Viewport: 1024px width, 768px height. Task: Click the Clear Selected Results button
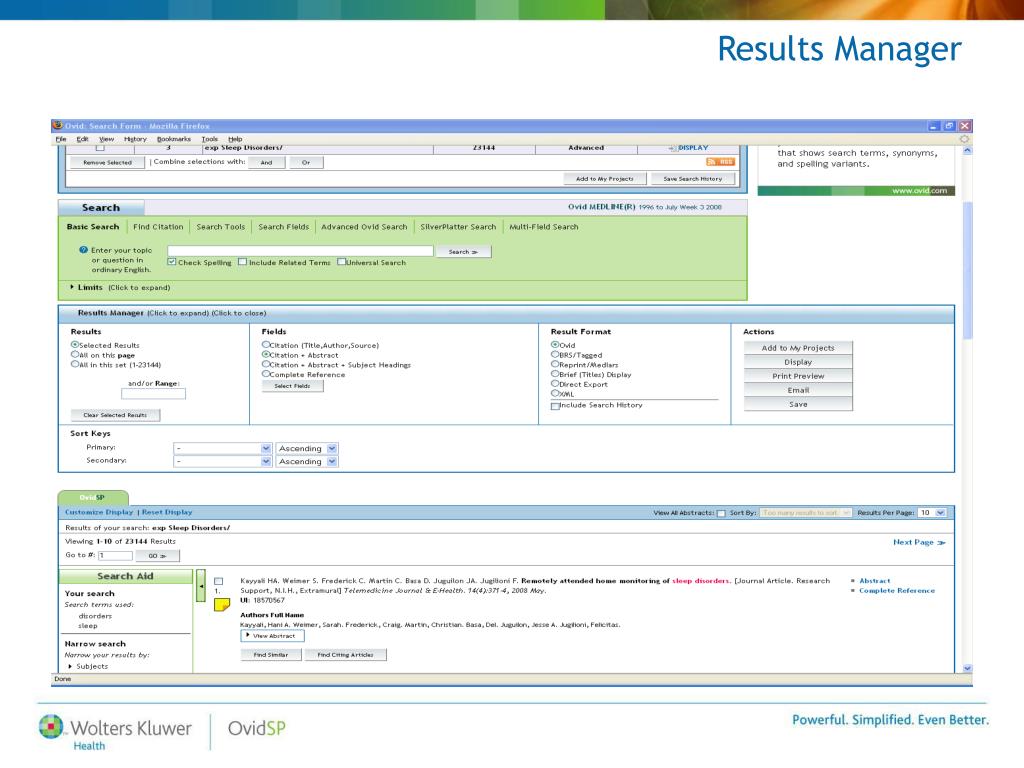coord(115,415)
